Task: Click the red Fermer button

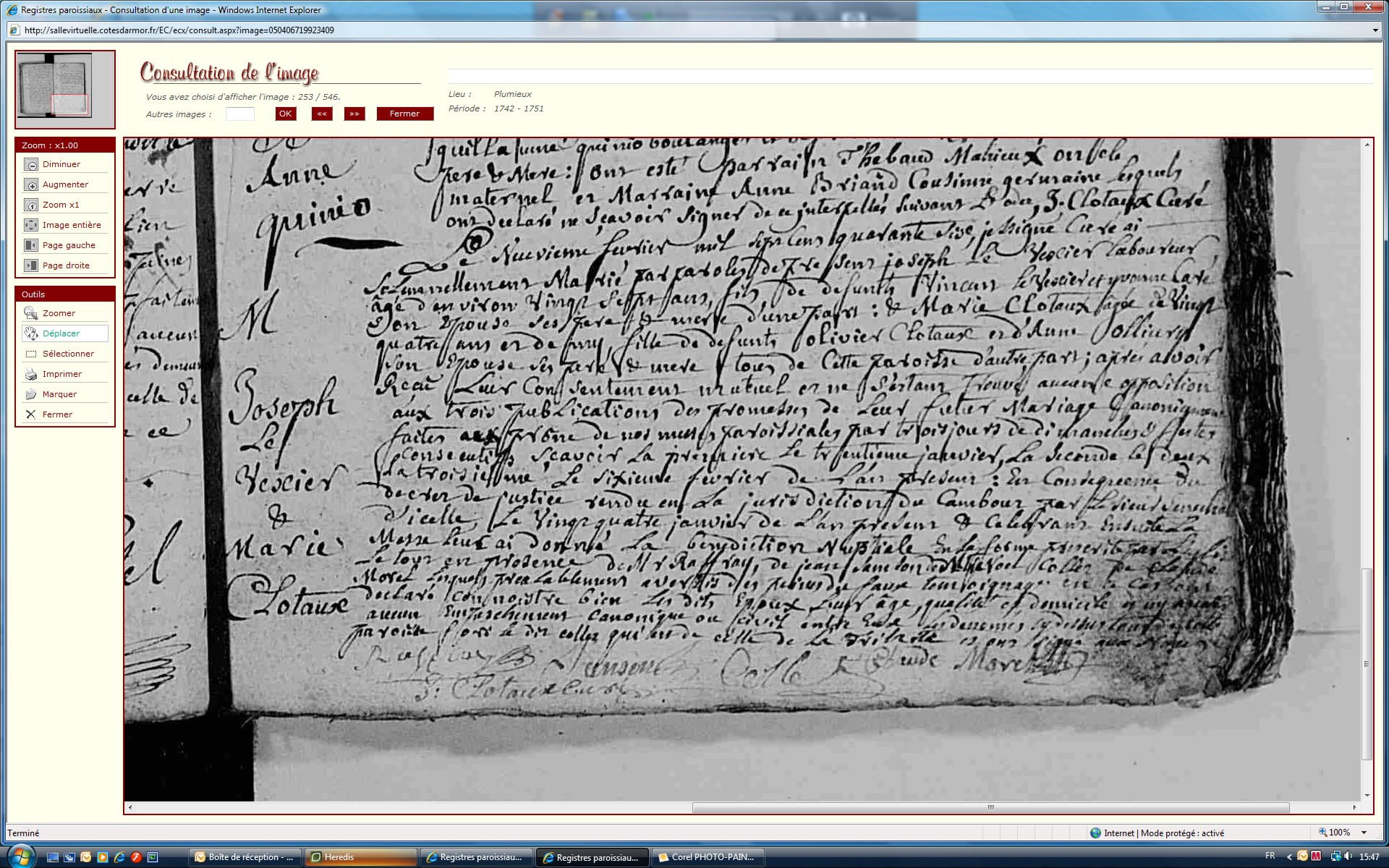Action: 404,114
